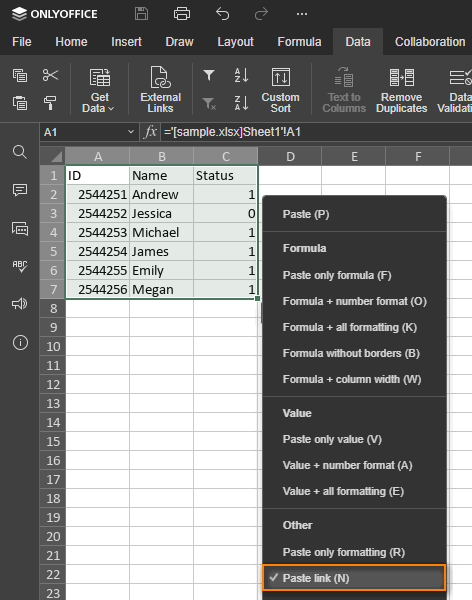This screenshot has width=472, height=600.
Task: Undo the last action
Action: pos(222,14)
